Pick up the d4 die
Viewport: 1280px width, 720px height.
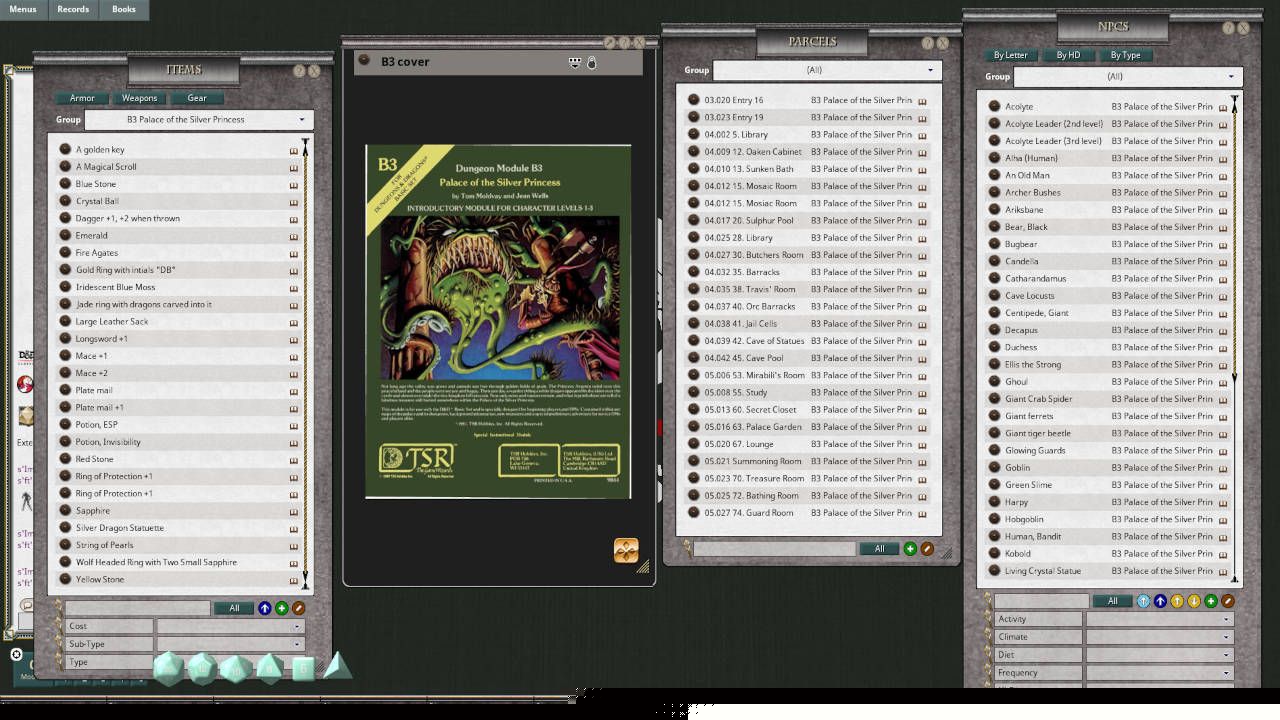click(337, 665)
